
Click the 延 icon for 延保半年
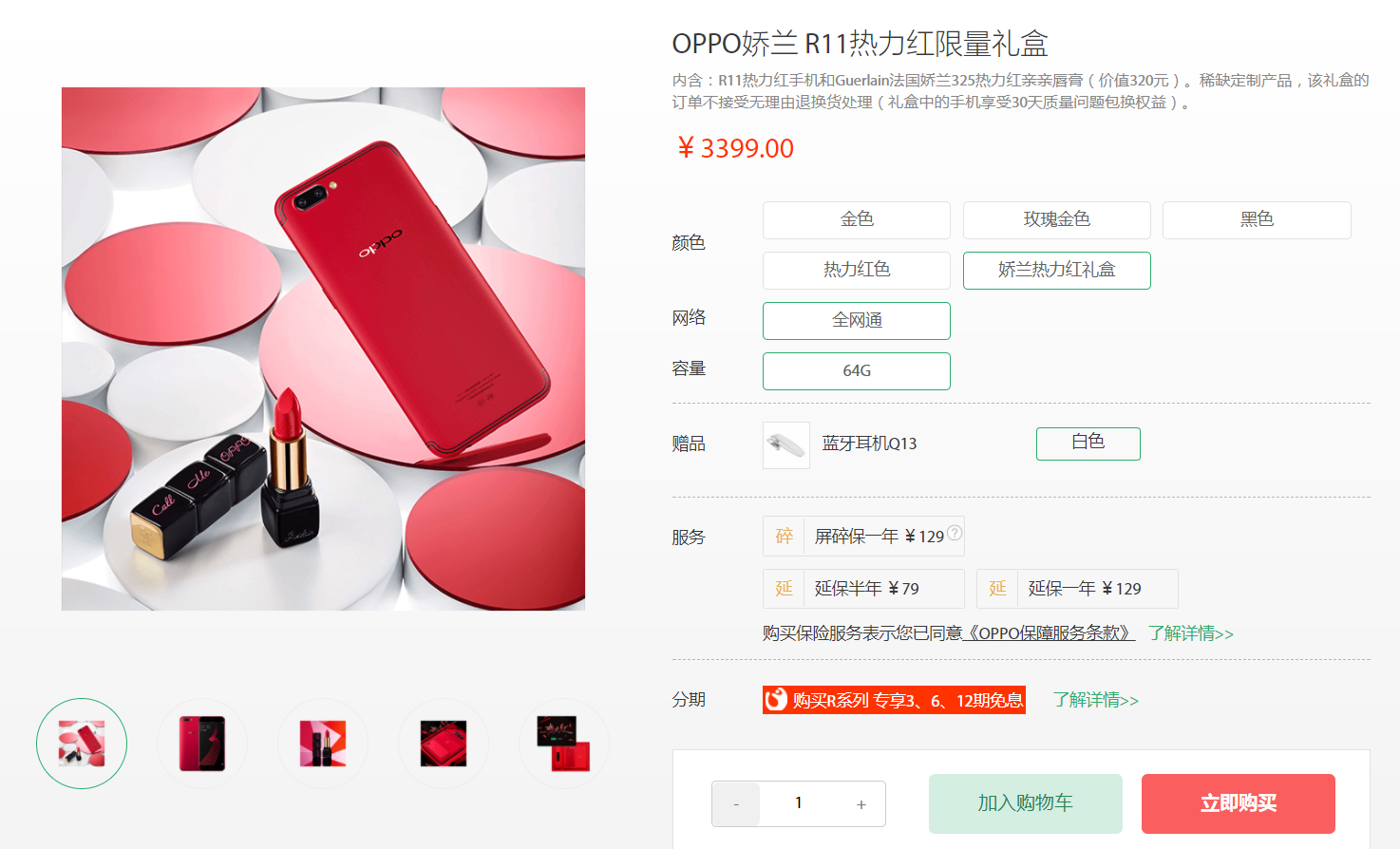coord(784,589)
